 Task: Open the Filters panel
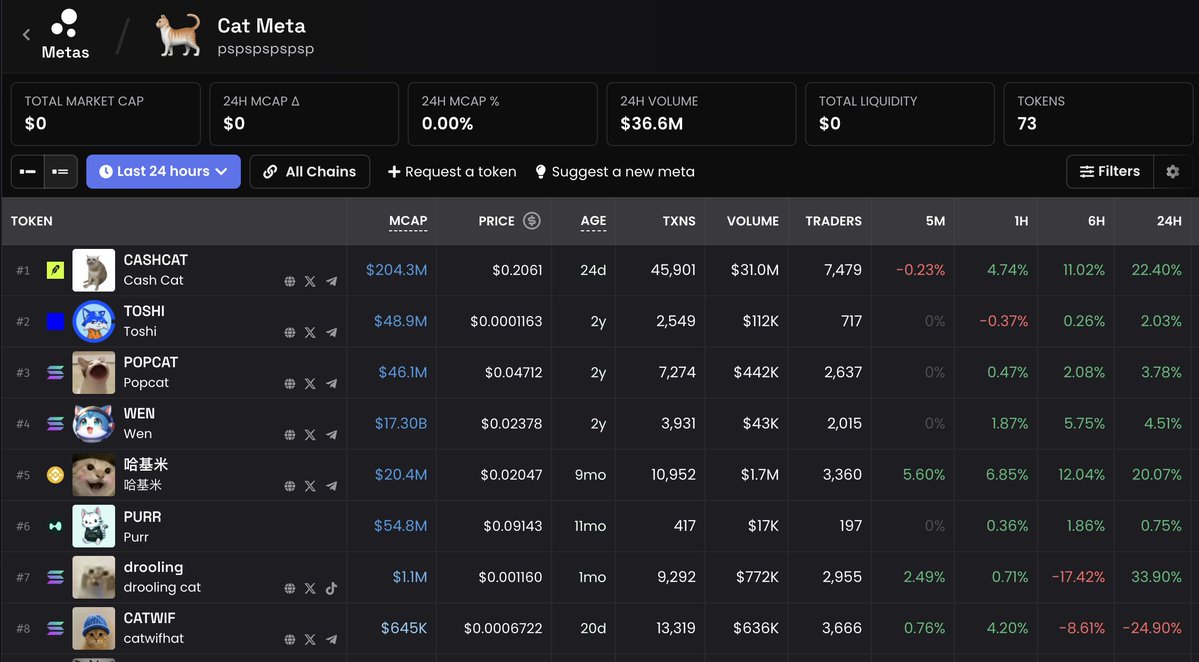click(1110, 171)
